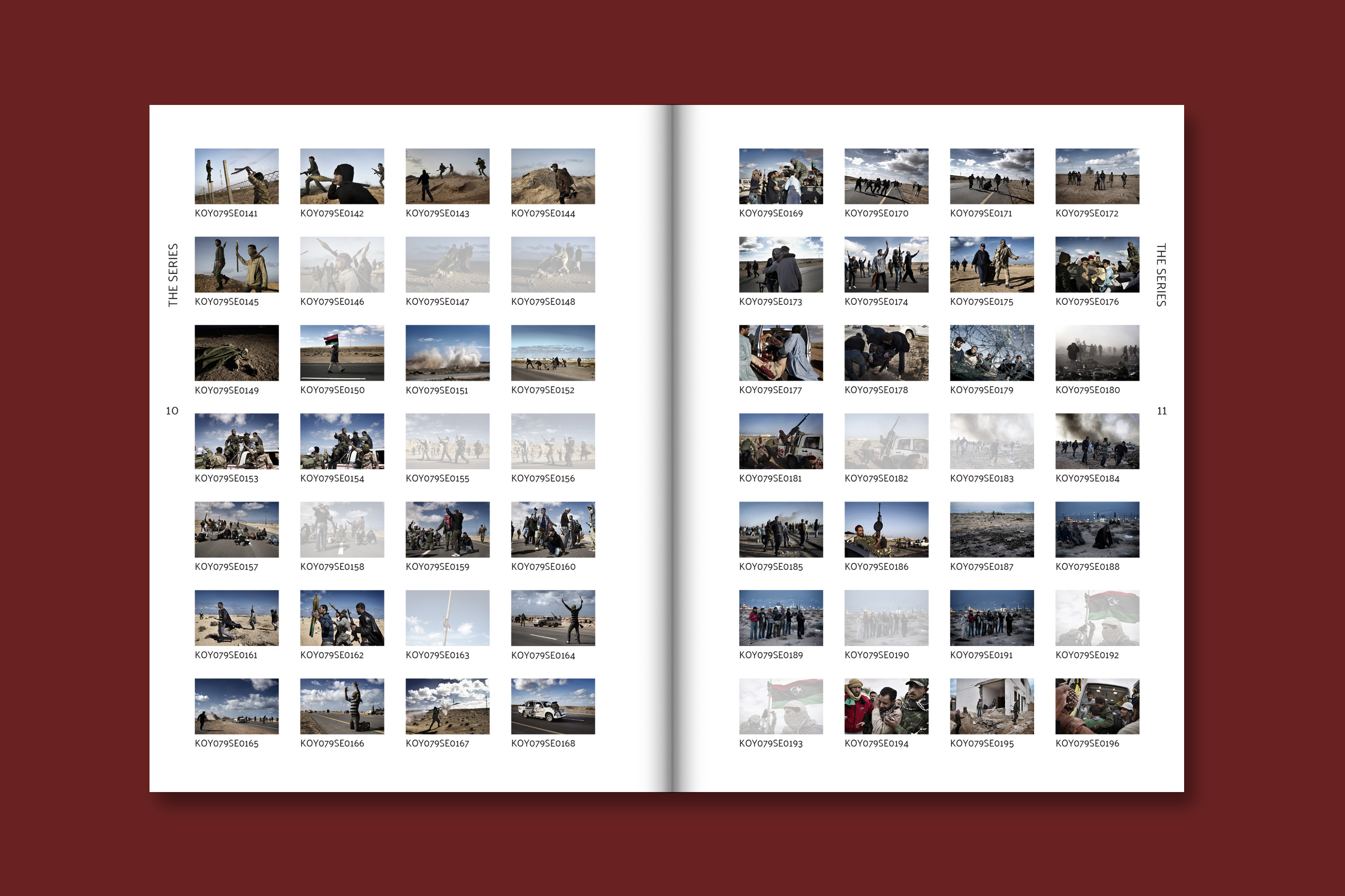
Task: Click the label KOY079SE0157
Action: [x=226, y=566]
